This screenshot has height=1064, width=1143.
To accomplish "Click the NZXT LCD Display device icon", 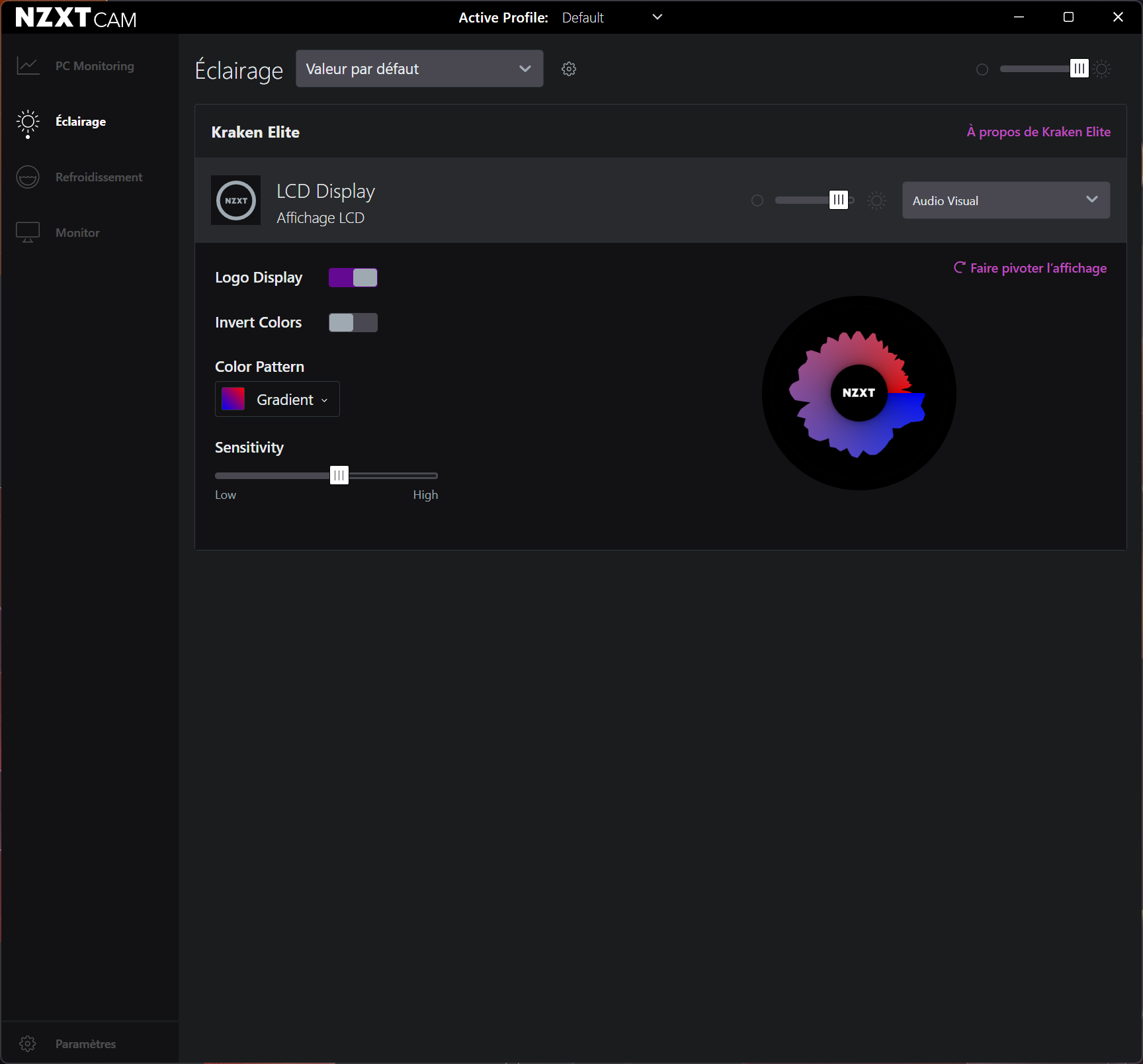I will (236, 200).
